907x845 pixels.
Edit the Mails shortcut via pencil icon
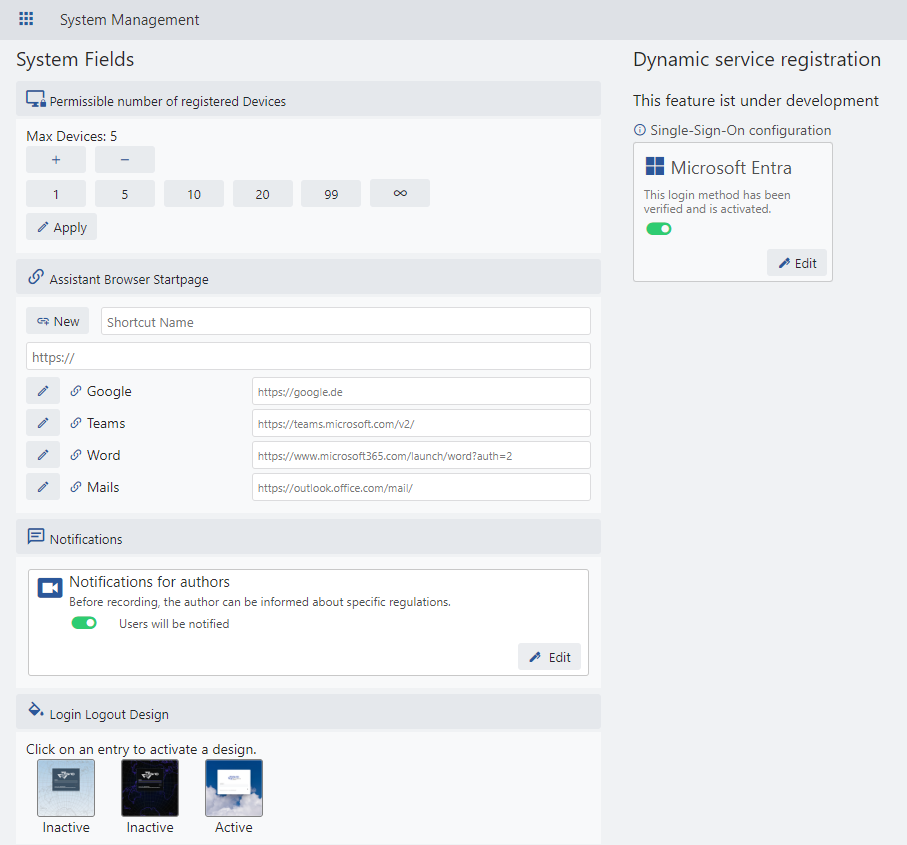[x=43, y=486]
